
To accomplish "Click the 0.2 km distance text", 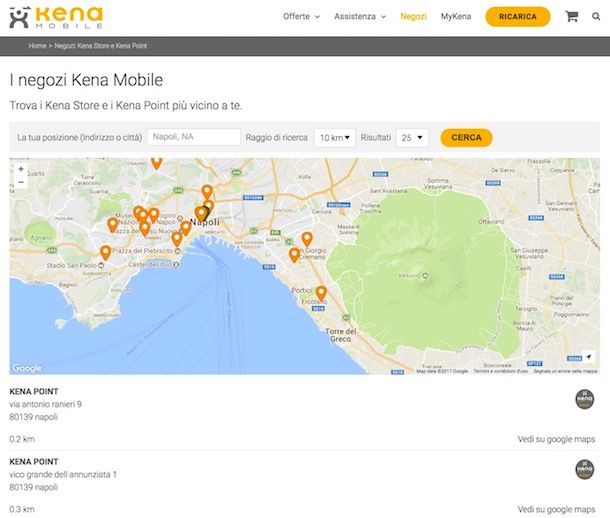I will tap(22, 439).
